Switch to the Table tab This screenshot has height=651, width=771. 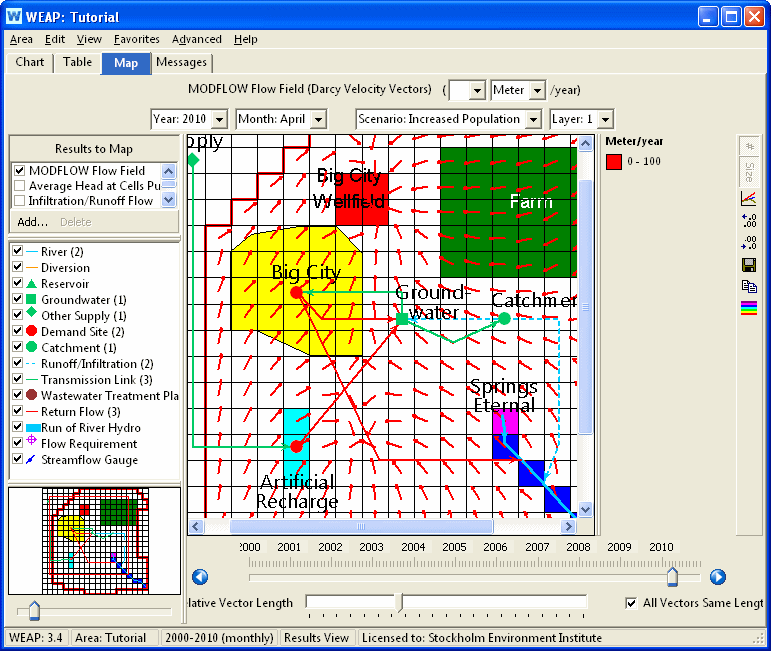[x=77, y=62]
